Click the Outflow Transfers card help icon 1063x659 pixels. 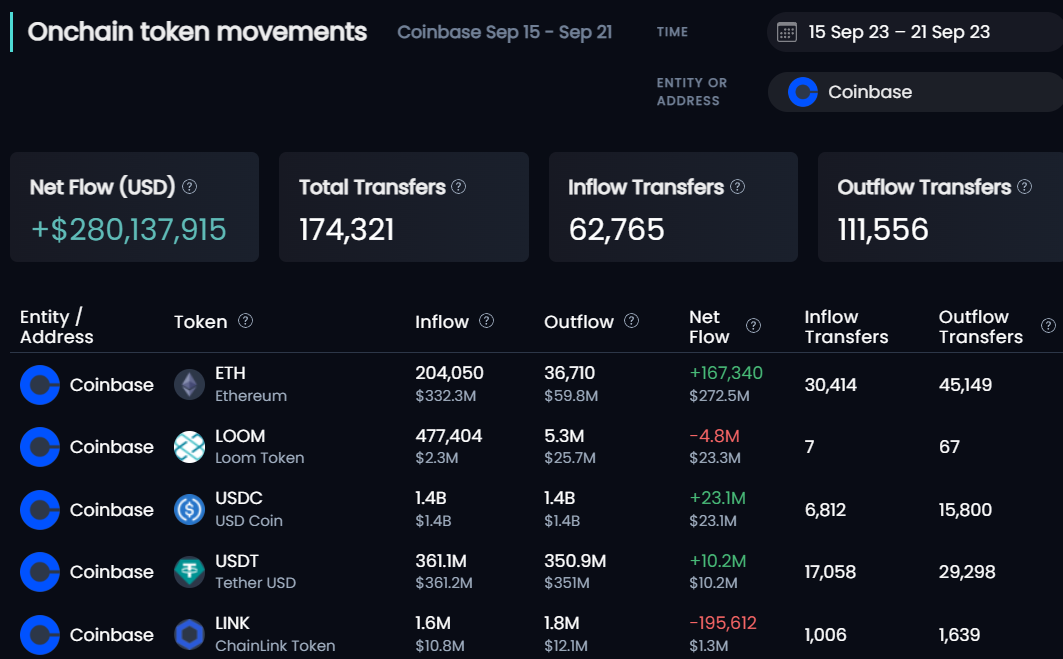click(1025, 186)
